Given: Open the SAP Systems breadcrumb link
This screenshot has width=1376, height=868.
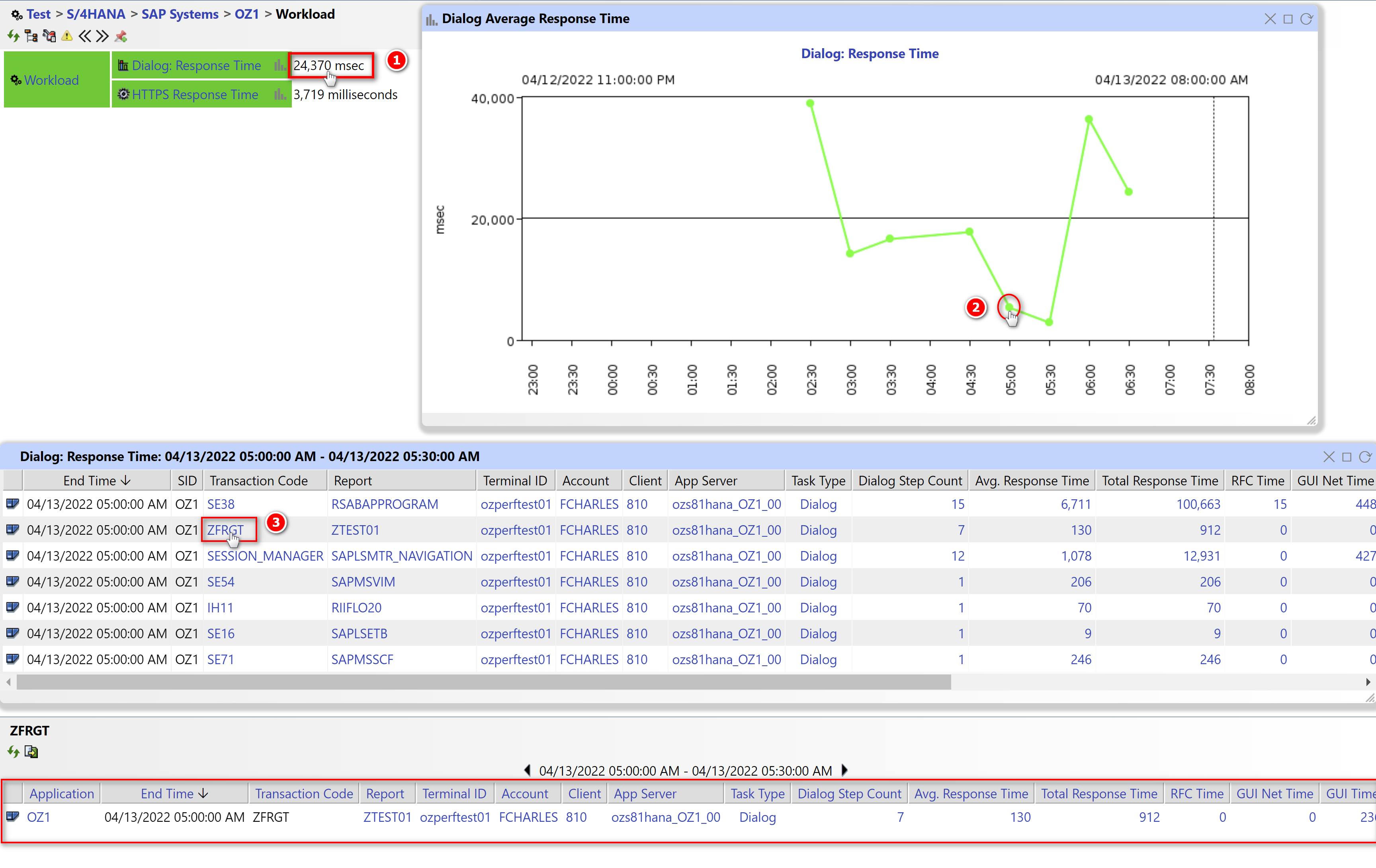Looking at the screenshot, I should point(180,14).
